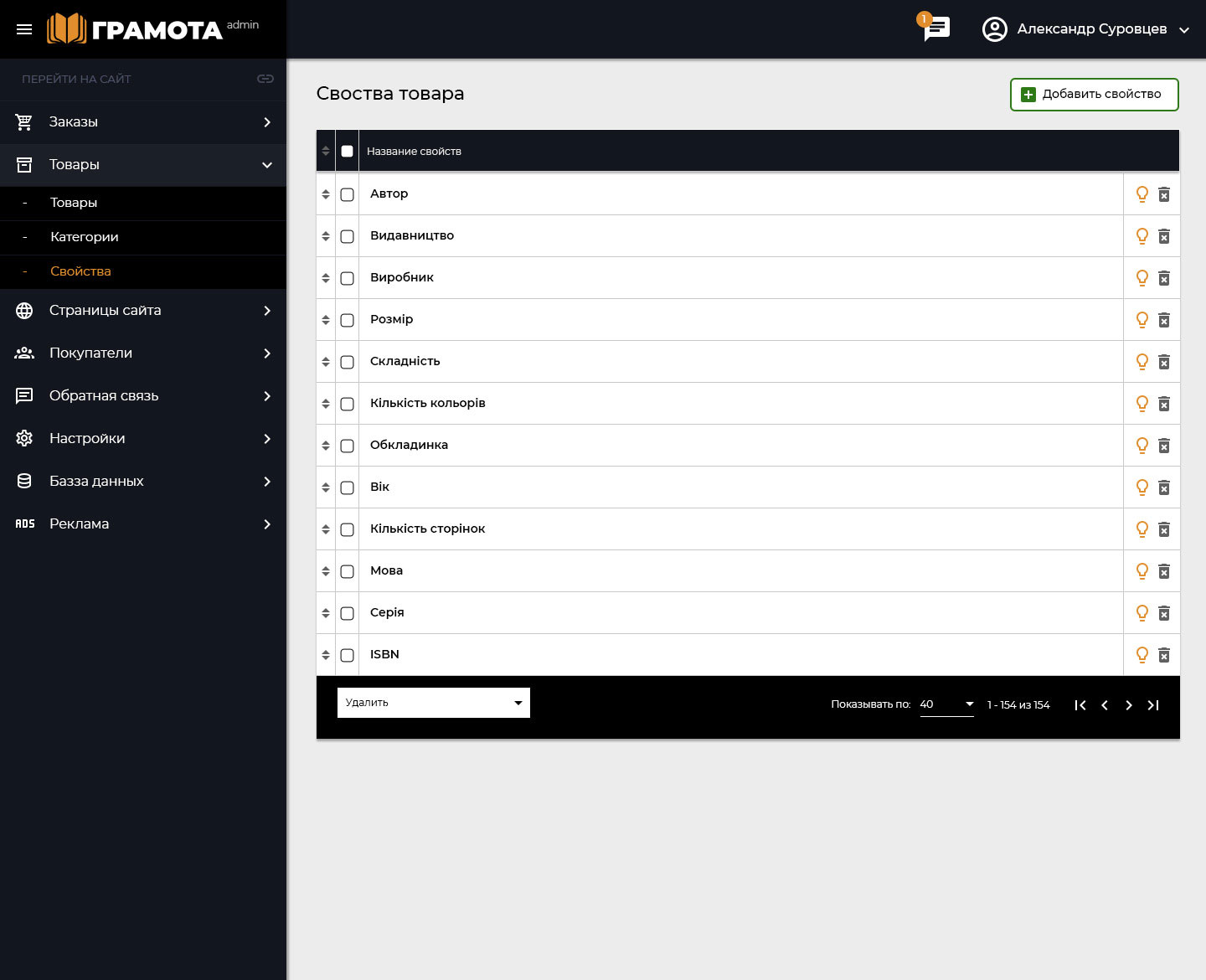Image resolution: width=1206 pixels, height=980 pixels.
Task: Click the shopping cart icon for Заказы
Action: 24,122
